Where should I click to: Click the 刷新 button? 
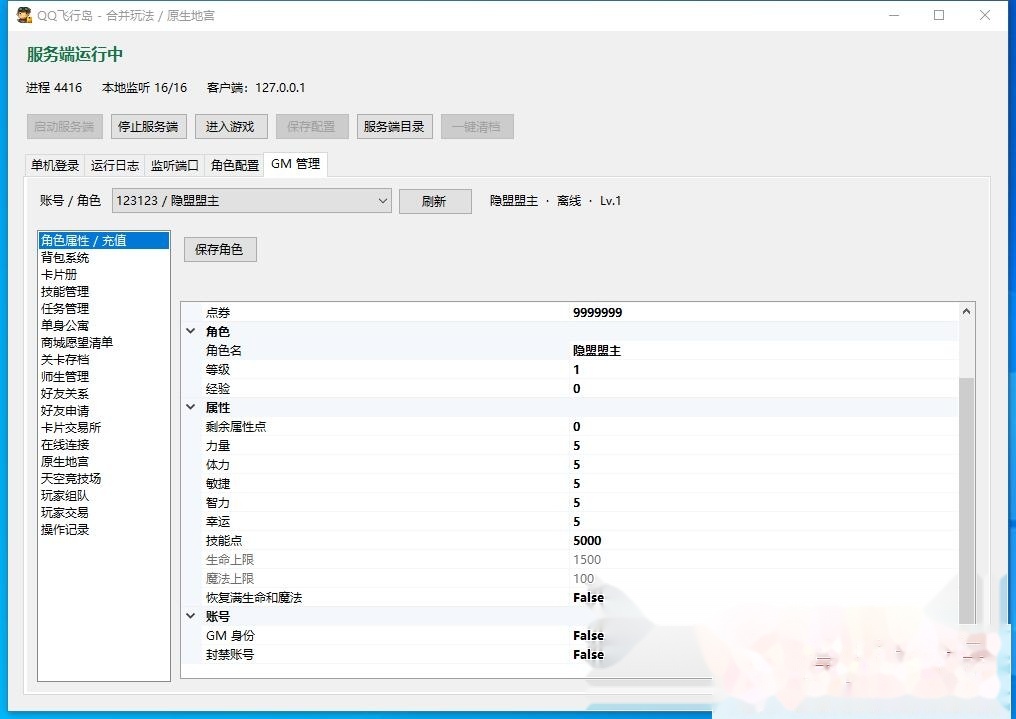pos(435,201)
